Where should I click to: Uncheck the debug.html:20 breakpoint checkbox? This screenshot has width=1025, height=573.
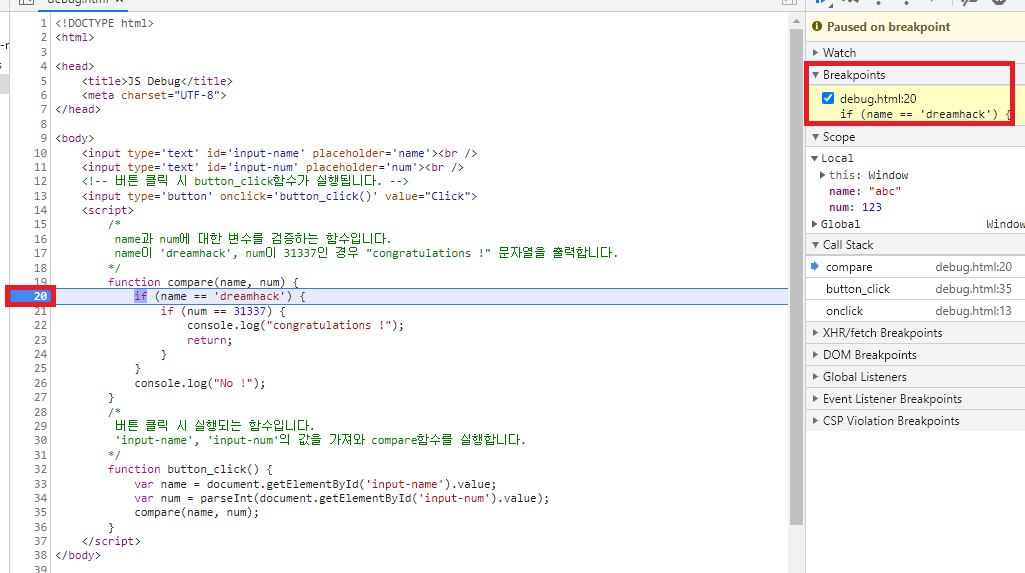pyautogui.click(x=828, y=99)
